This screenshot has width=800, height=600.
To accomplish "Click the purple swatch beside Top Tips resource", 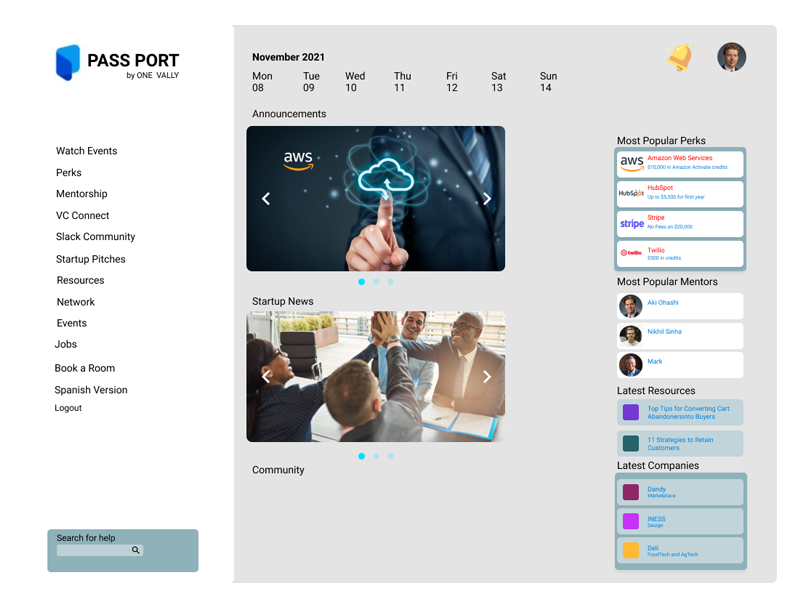I will (631, 411).
